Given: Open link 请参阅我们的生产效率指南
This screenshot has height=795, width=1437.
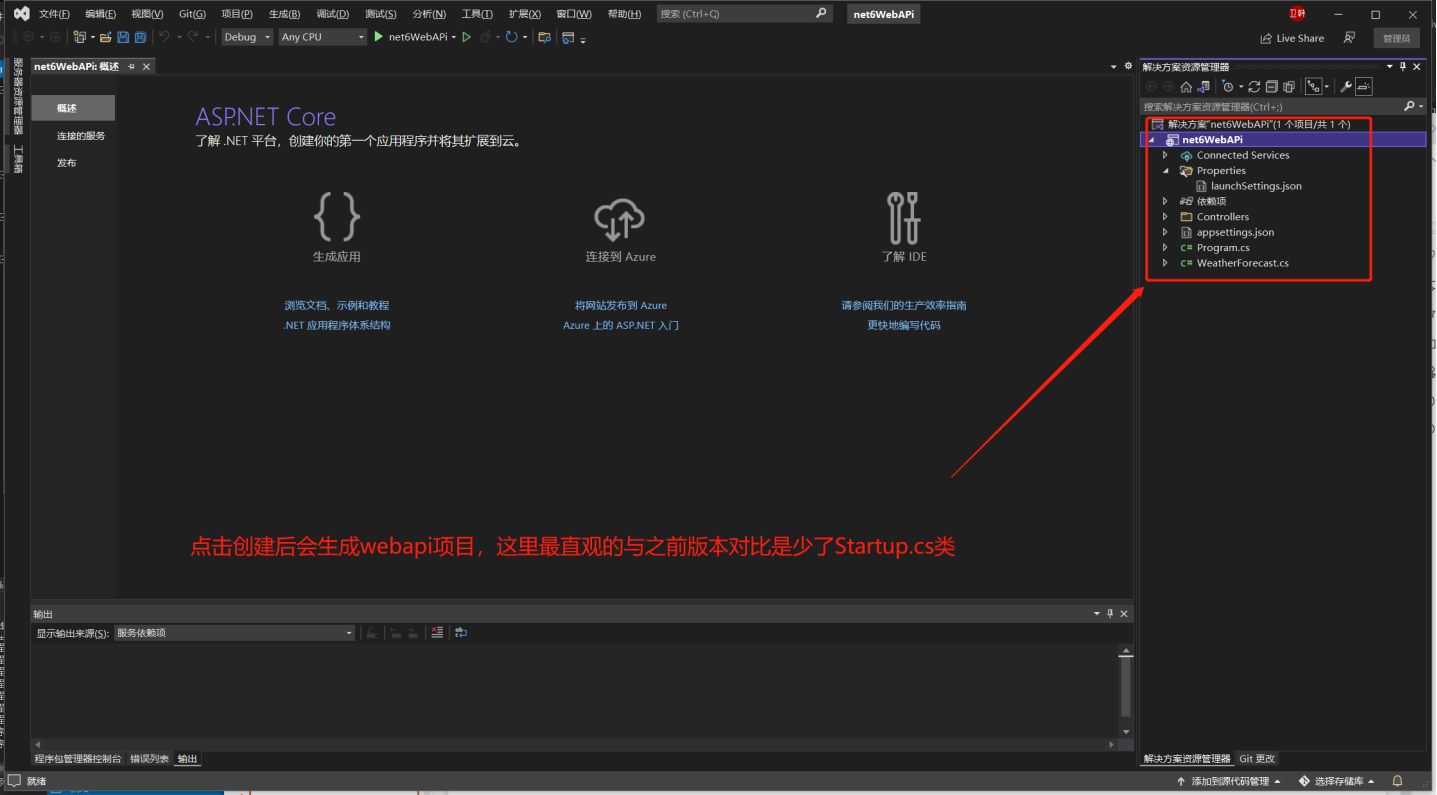Looking at the screenshot, I should 904,305.
